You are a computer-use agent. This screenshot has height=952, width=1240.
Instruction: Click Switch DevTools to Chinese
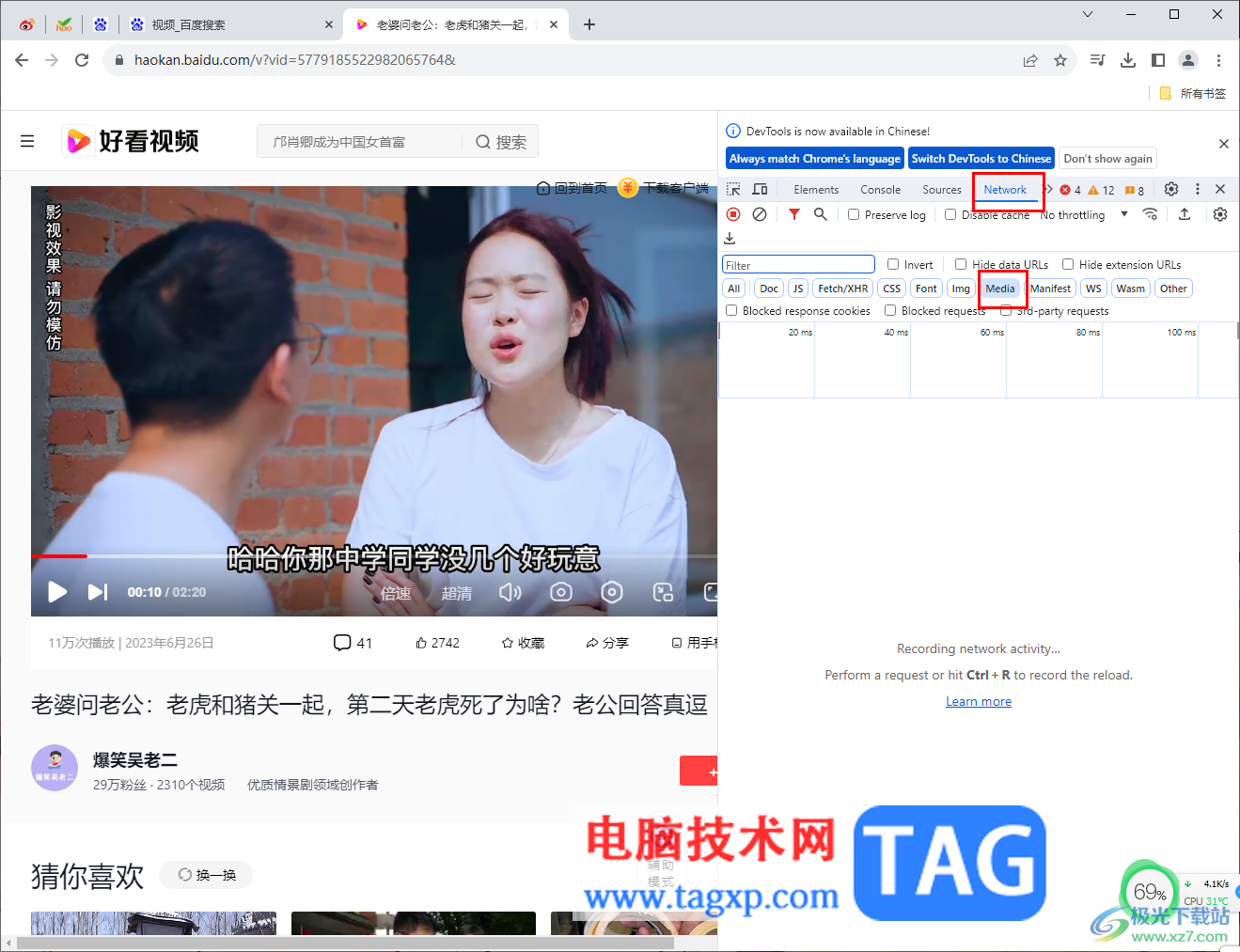pyautogui.click(x=981, y=159)
